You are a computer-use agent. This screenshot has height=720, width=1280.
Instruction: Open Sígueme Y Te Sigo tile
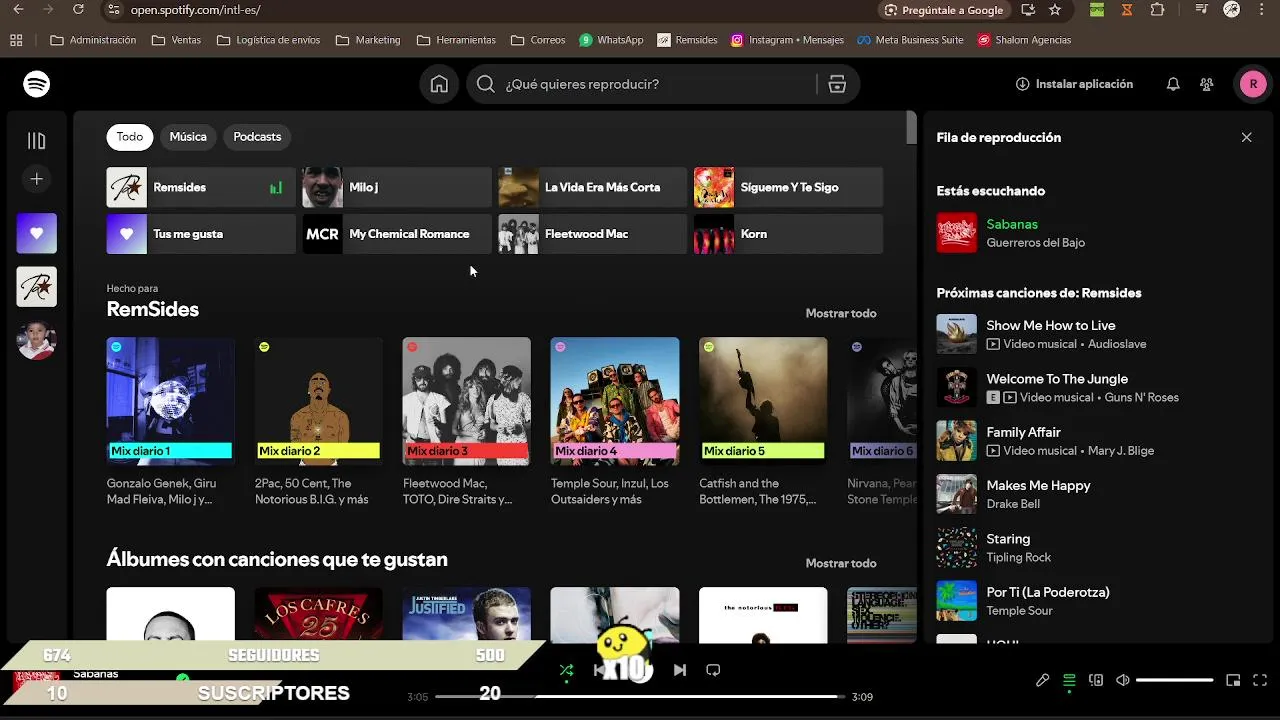coord(789,187)
